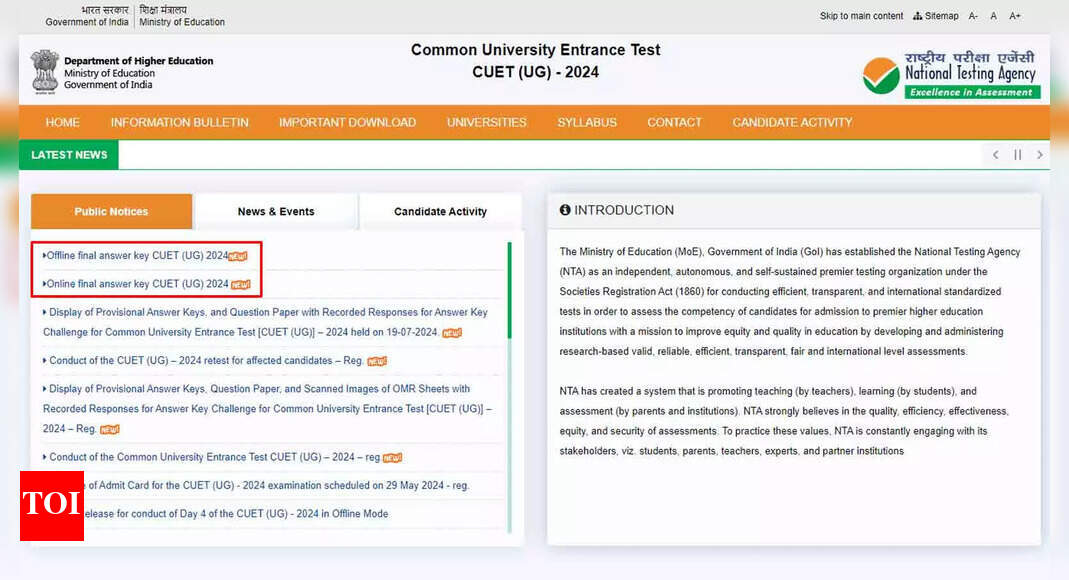Click the public notices green scrollbar
Screen dimensions: 1069x580
pos(509,291)
